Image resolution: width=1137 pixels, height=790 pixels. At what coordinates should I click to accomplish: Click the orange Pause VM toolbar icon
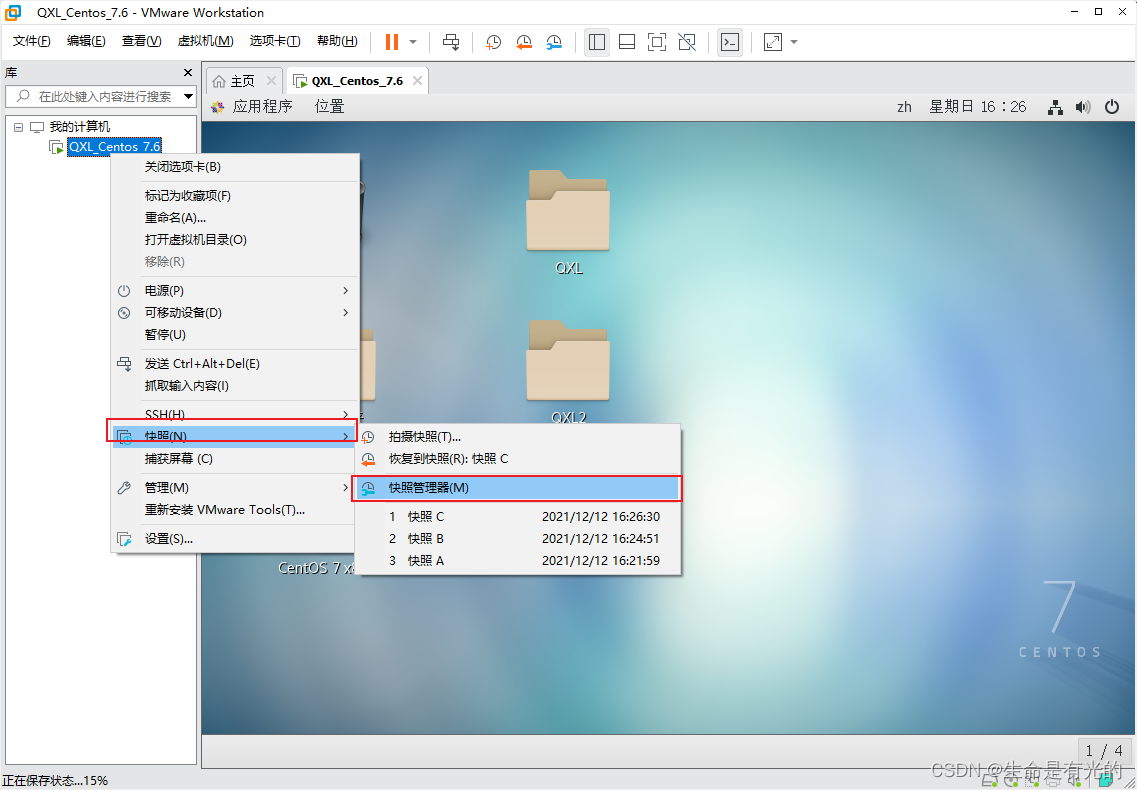pyautogui.click(x=392, y=42)
